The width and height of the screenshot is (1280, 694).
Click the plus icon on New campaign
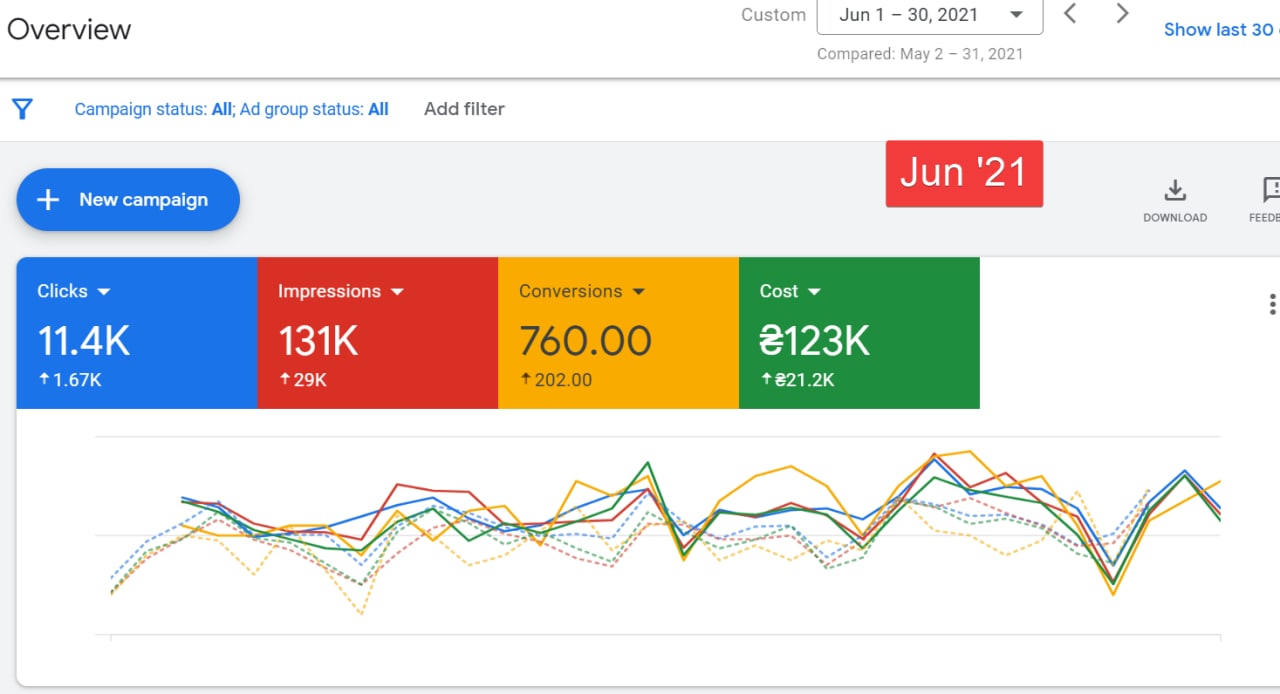tap(47, 199)
